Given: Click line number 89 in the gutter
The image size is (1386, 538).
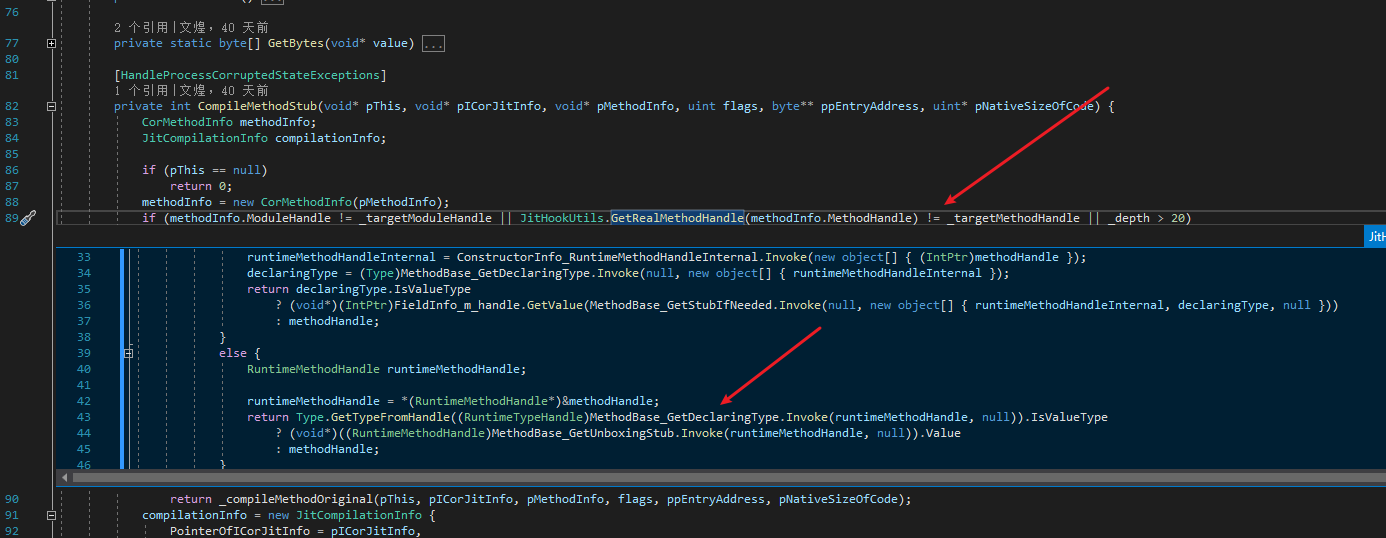Looking at the screenshot, I should (x=12, y=218).
